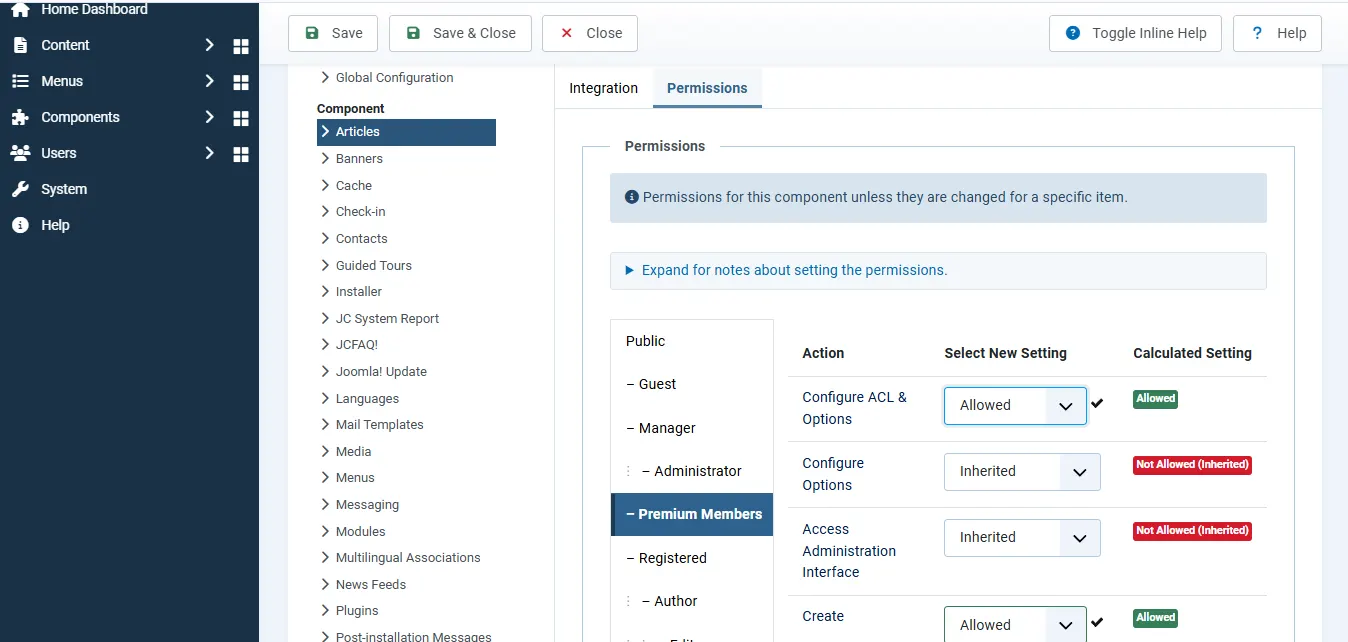Open the JCFAQ! component settings

(357, 345)
